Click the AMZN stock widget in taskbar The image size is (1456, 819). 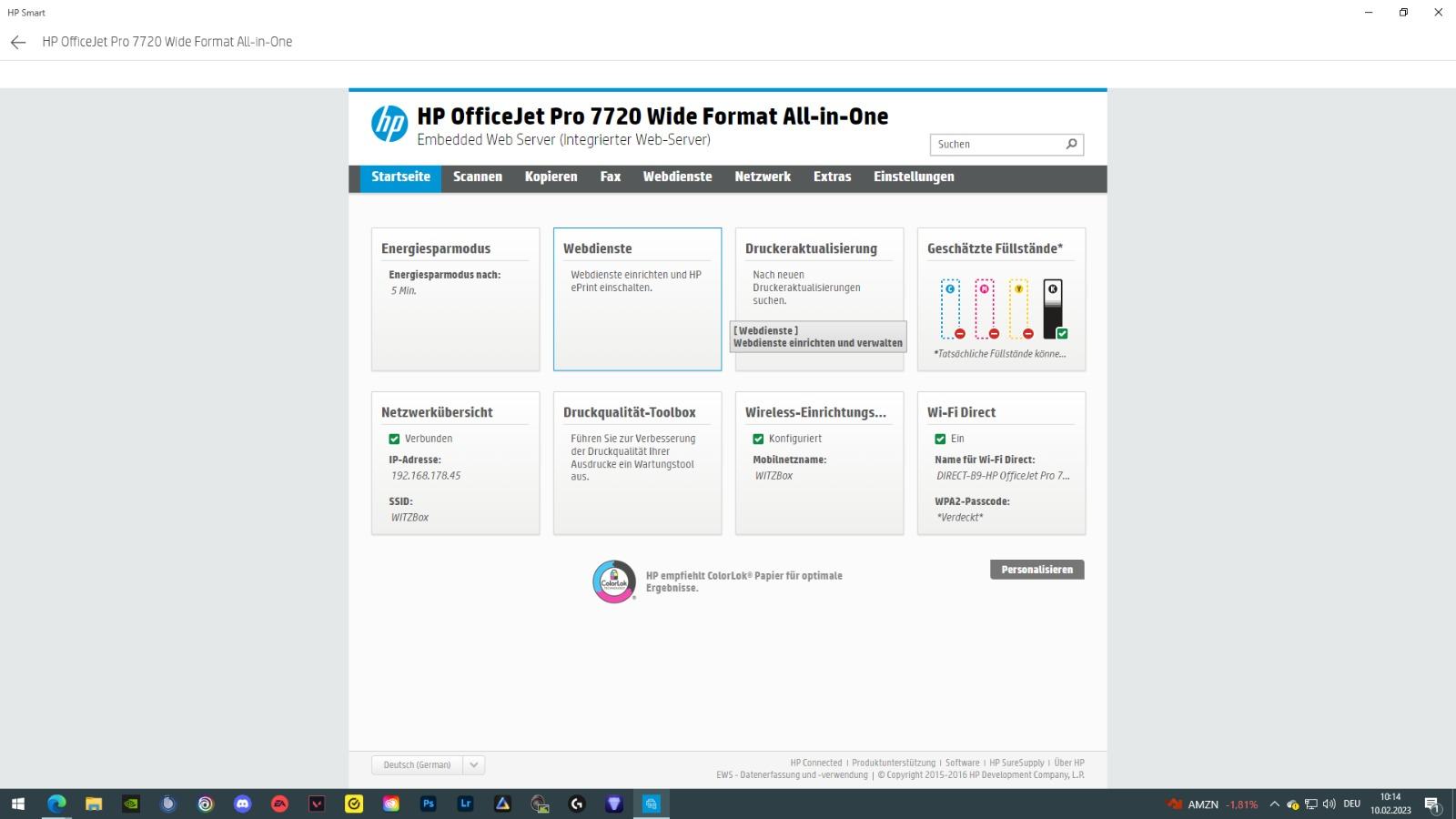coord(1213,804)
